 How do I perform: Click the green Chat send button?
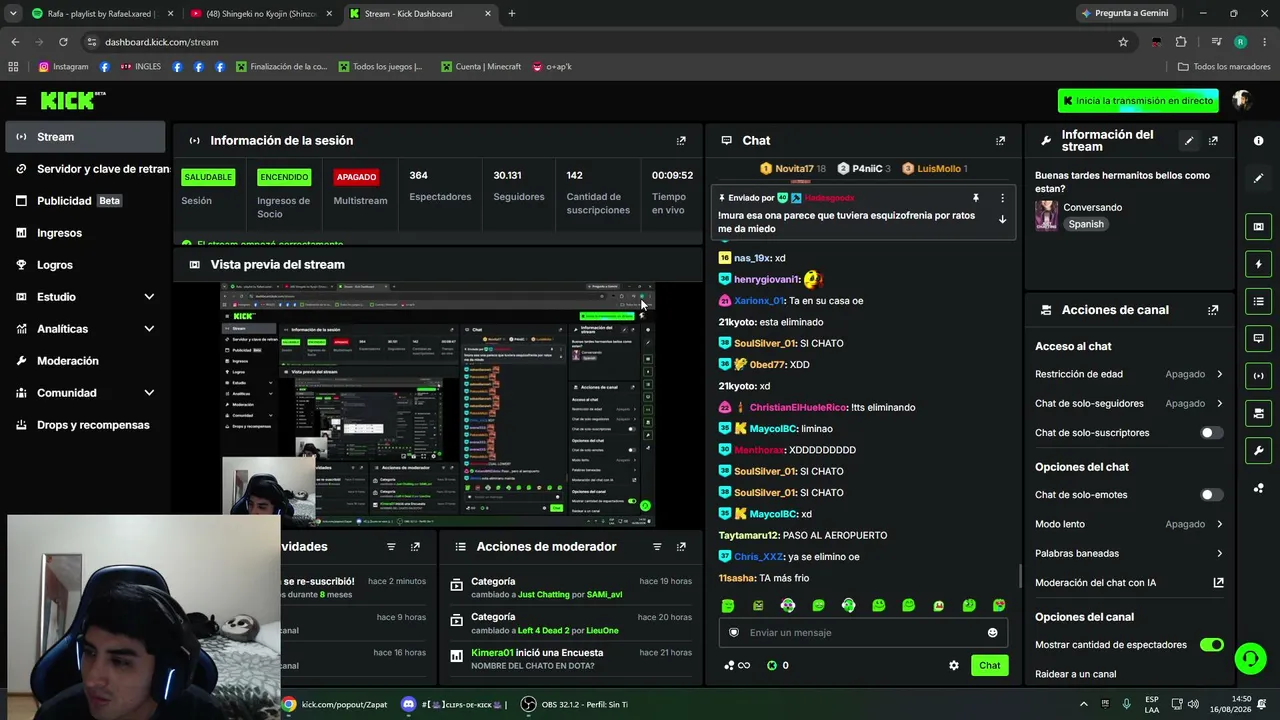click(989, 665)
